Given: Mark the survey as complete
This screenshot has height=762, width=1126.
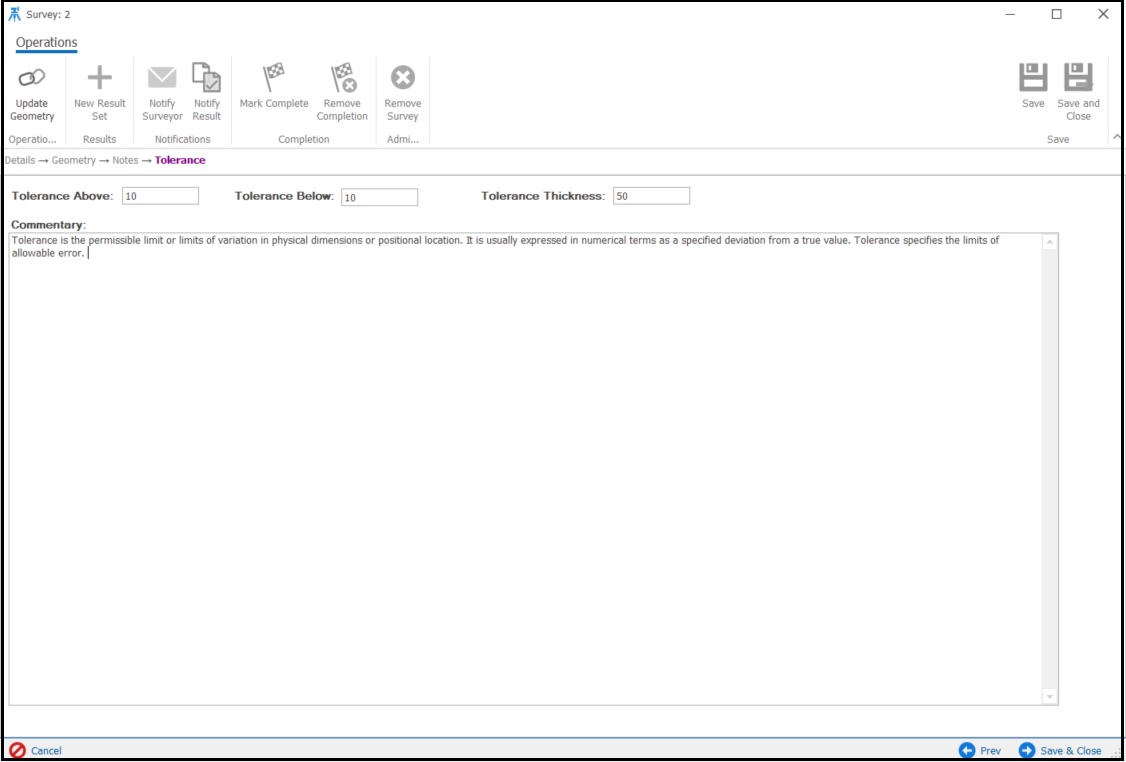Looking at the screenshot, I should (274, 78).
